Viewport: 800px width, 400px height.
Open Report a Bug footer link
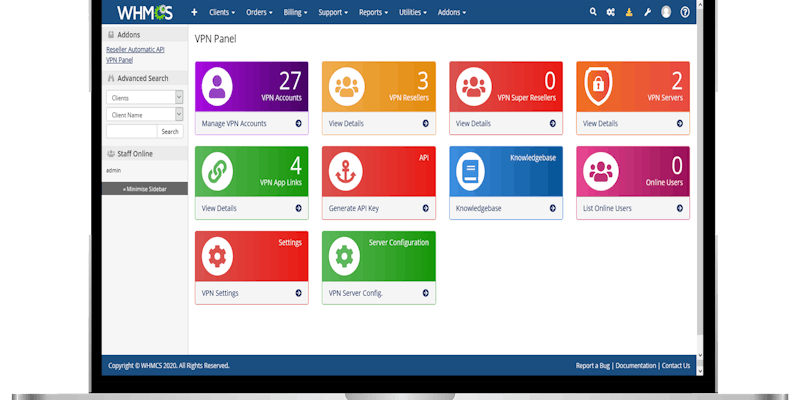(593, 365)
